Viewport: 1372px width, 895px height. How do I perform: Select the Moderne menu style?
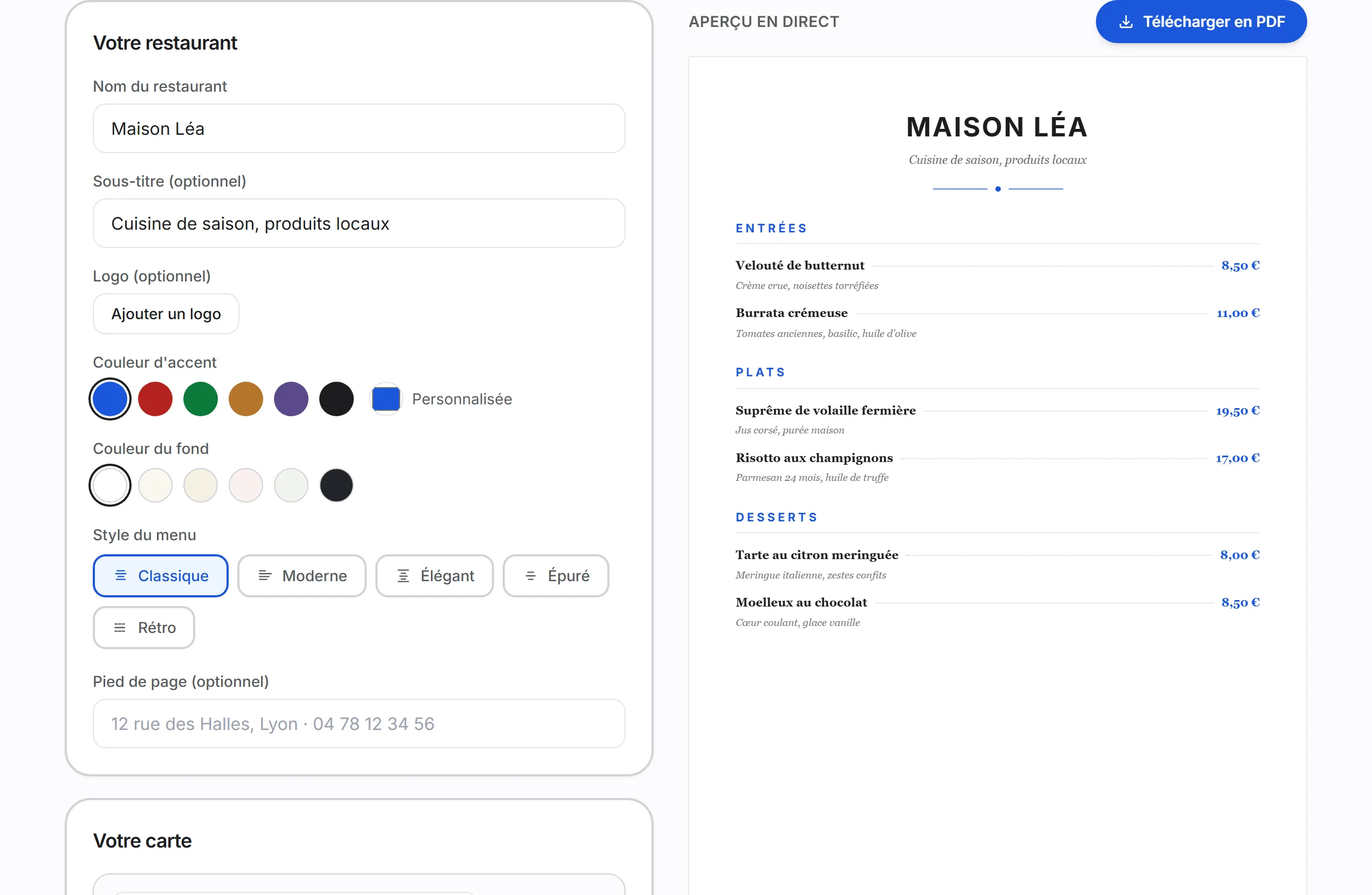click(302, 576)
